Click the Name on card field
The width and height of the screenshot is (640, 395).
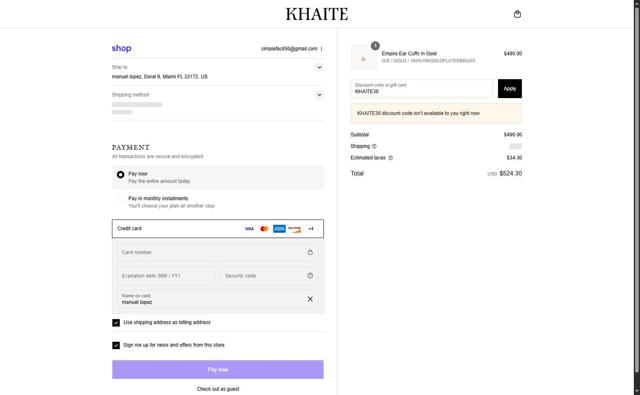pos(218,299)
